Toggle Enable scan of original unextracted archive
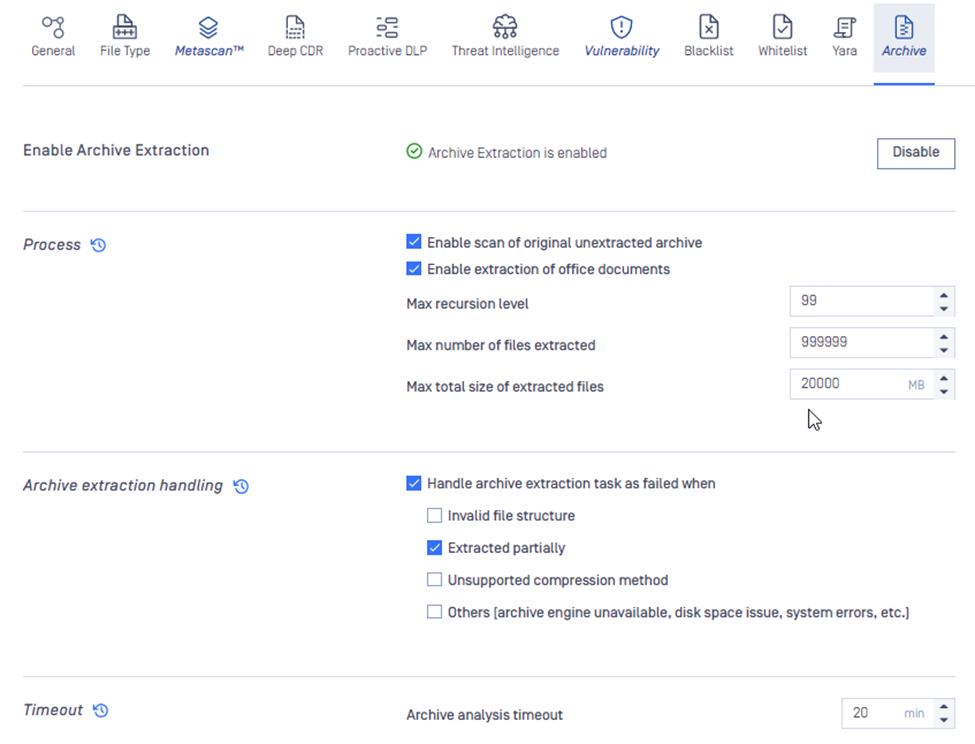Screen dimensions: 975x744 tap(414, 242)
